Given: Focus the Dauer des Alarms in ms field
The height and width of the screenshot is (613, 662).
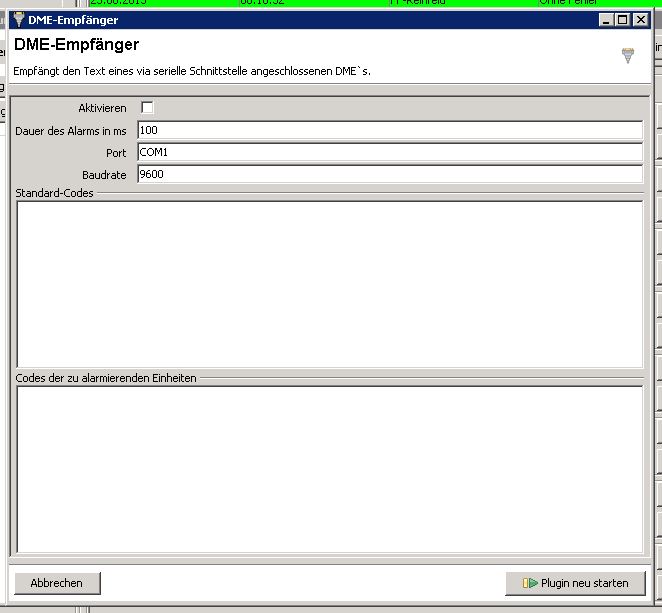Looking at the screenshot, I should (x=389, y=130).
